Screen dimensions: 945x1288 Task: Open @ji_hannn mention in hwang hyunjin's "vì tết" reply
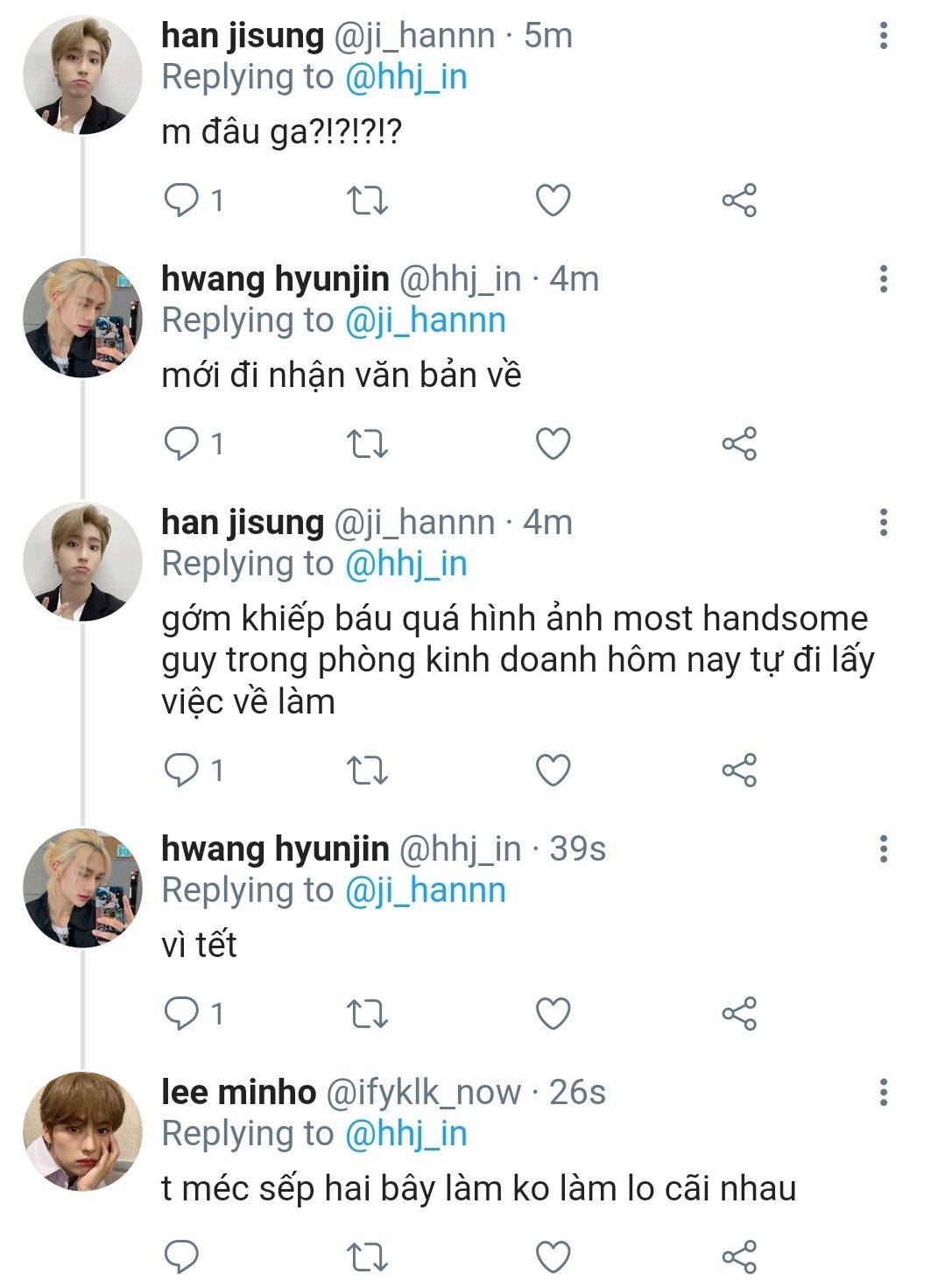pyautogui.click(x=426, y=890)
